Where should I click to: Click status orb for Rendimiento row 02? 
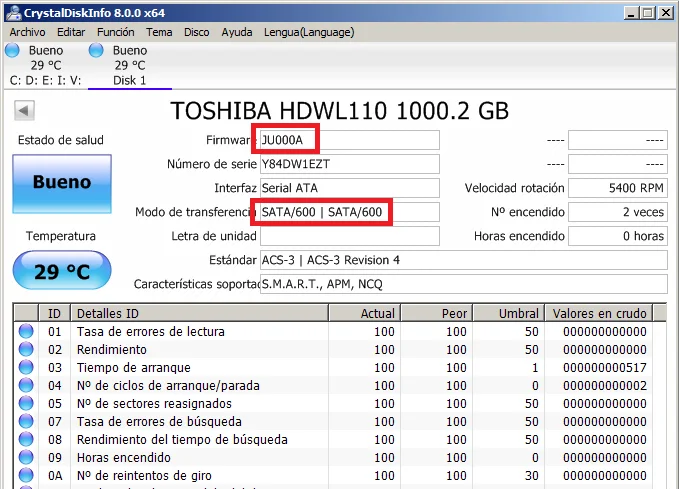(26, 349)
